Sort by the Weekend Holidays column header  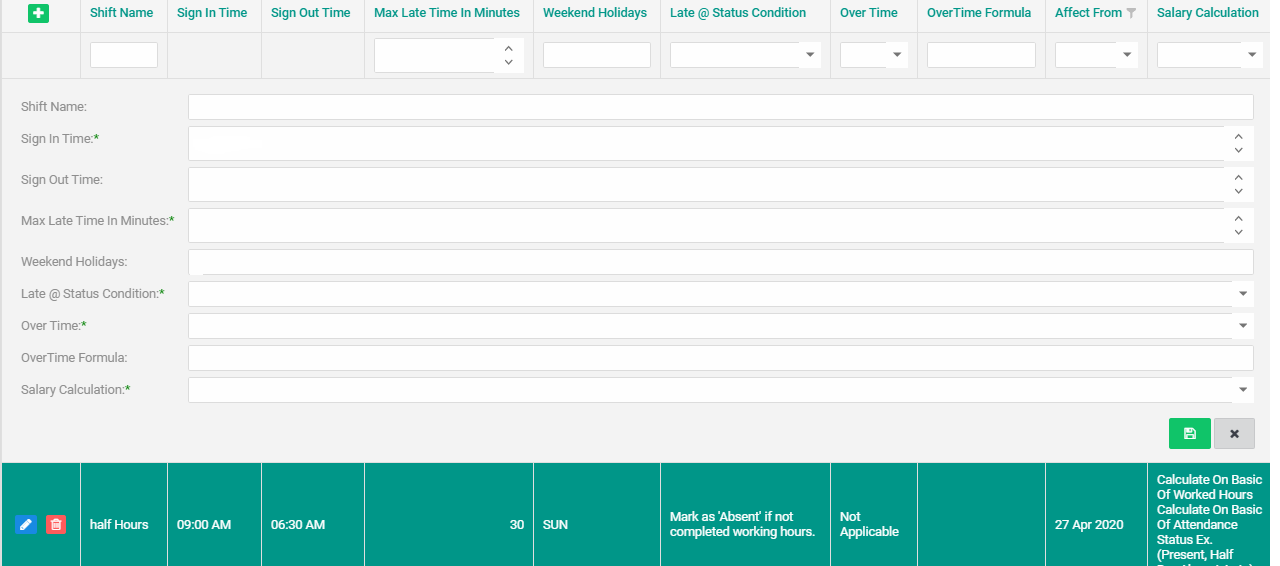pyautogui.click(x=595, y=13)
